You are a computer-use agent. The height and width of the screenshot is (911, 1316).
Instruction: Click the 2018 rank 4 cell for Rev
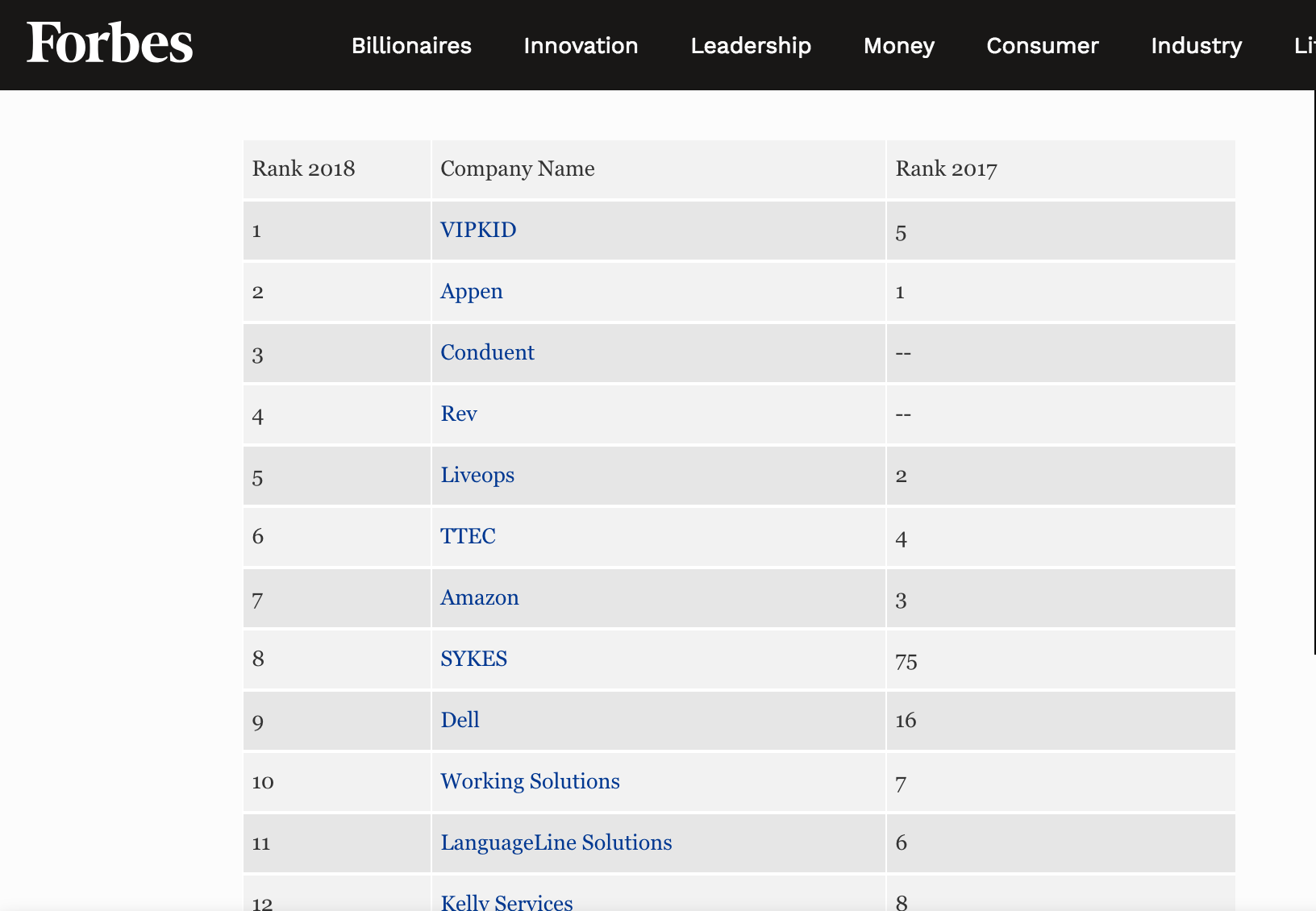pos(337,414)
